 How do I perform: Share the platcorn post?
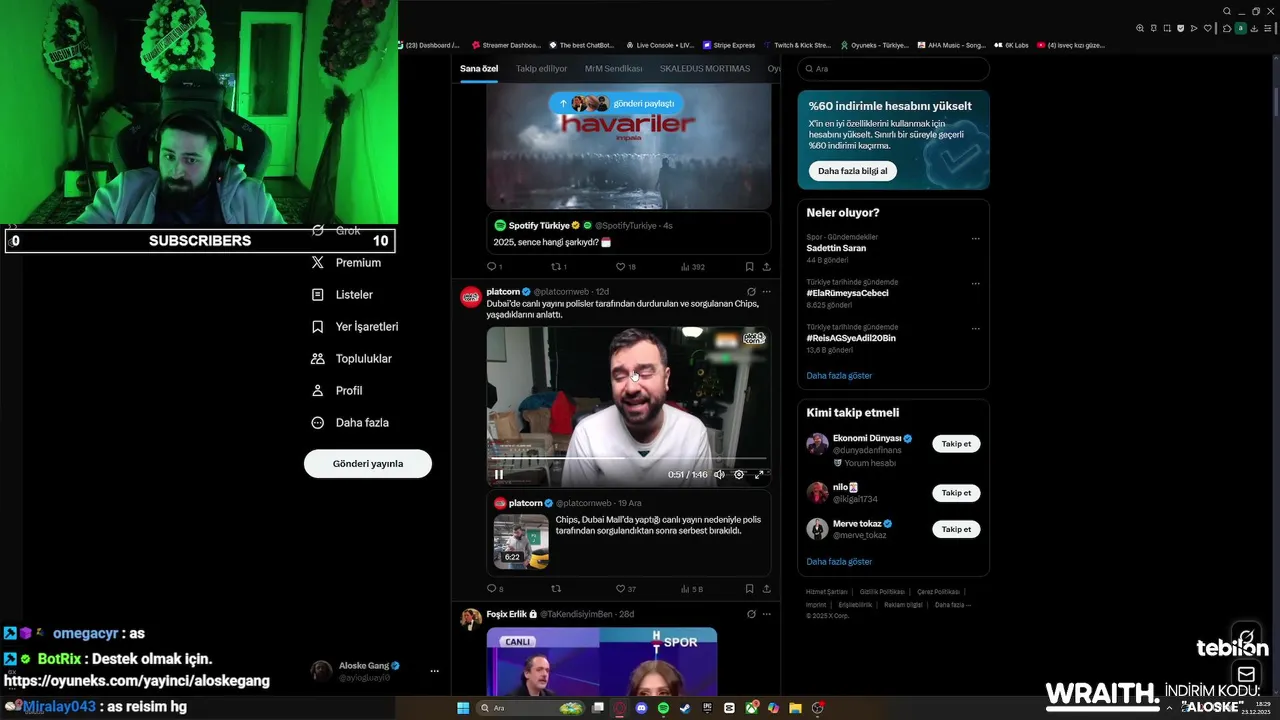point(767,589)
